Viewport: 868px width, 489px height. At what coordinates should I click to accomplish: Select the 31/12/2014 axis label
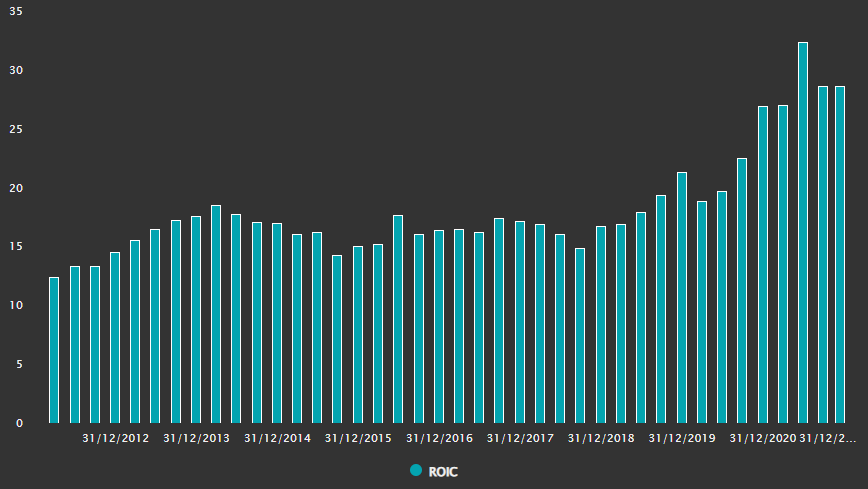[x=277, y=438]
